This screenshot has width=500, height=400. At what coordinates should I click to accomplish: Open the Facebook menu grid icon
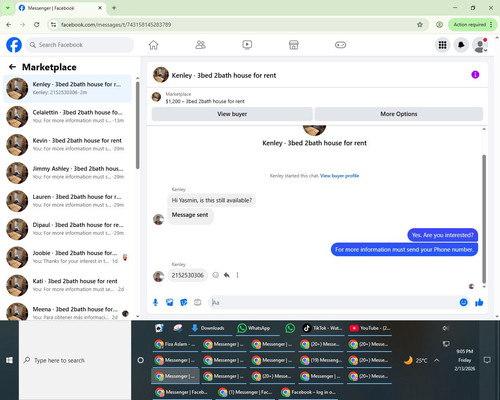coord(442,45)
